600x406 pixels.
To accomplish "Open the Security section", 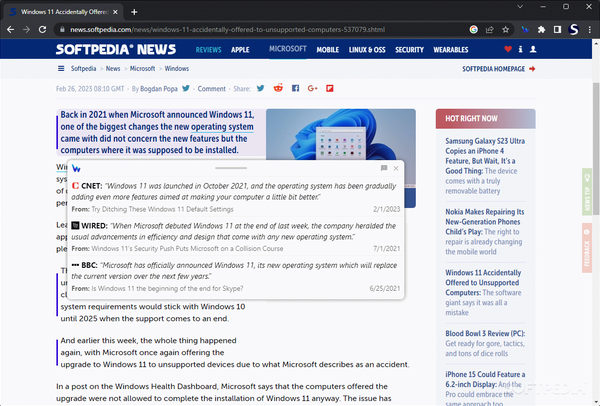I will click(409, 50).
